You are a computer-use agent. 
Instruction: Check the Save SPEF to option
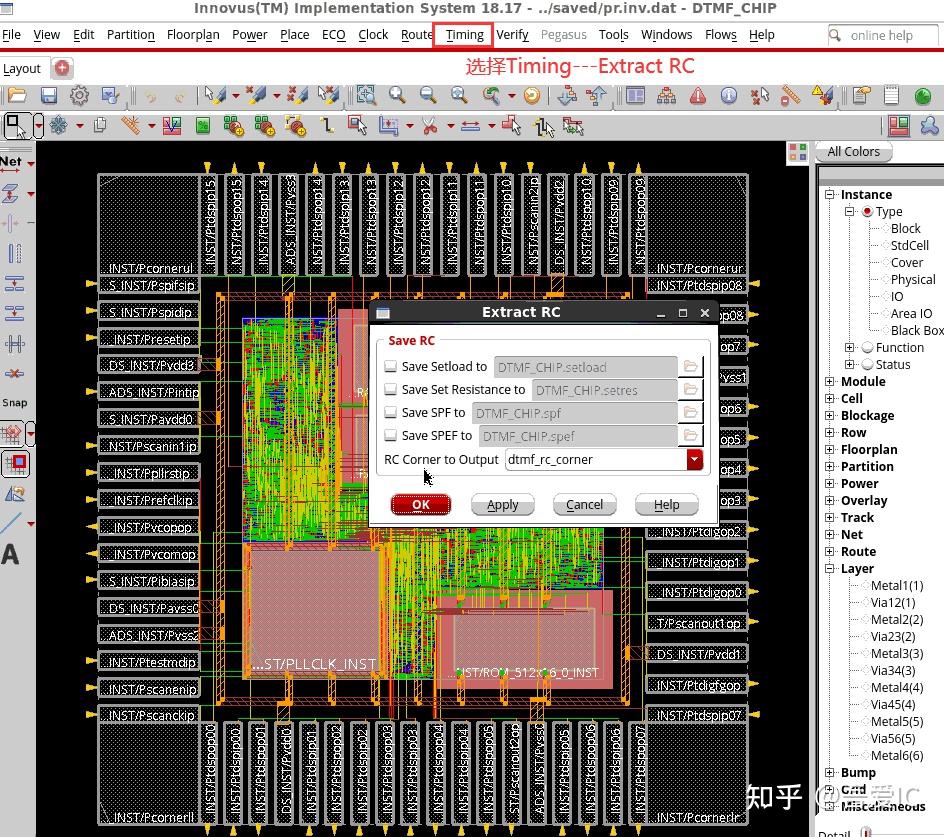[391, 436]
